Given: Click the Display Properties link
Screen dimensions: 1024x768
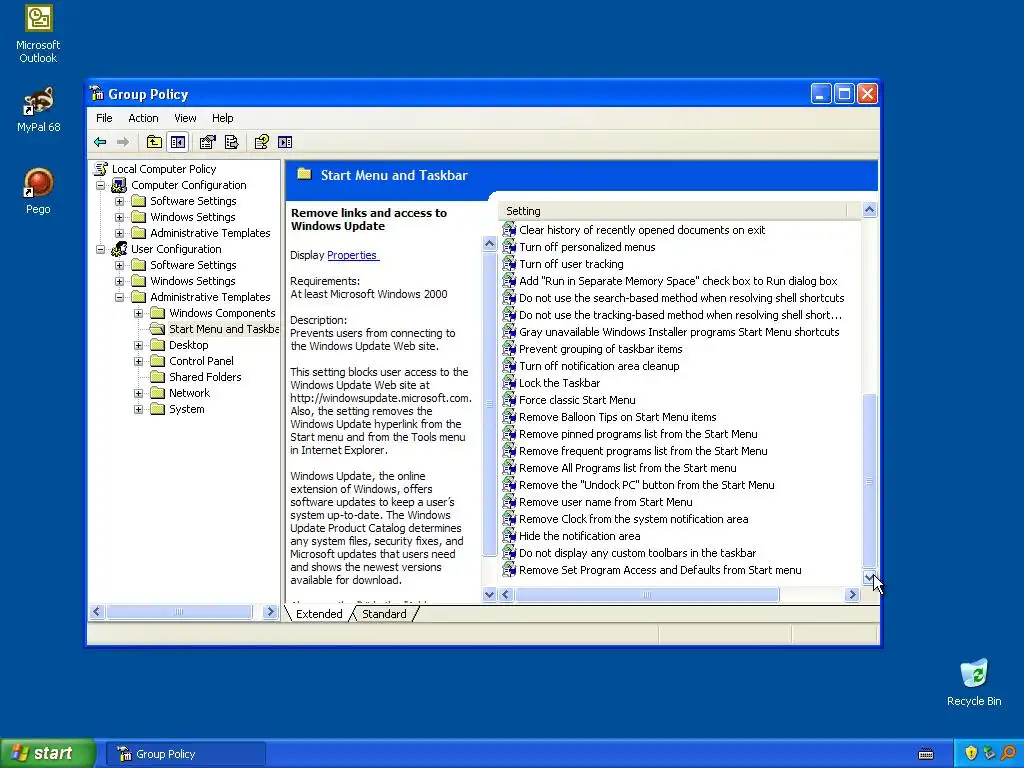Looking at the screenshot, I should (353, 255).
